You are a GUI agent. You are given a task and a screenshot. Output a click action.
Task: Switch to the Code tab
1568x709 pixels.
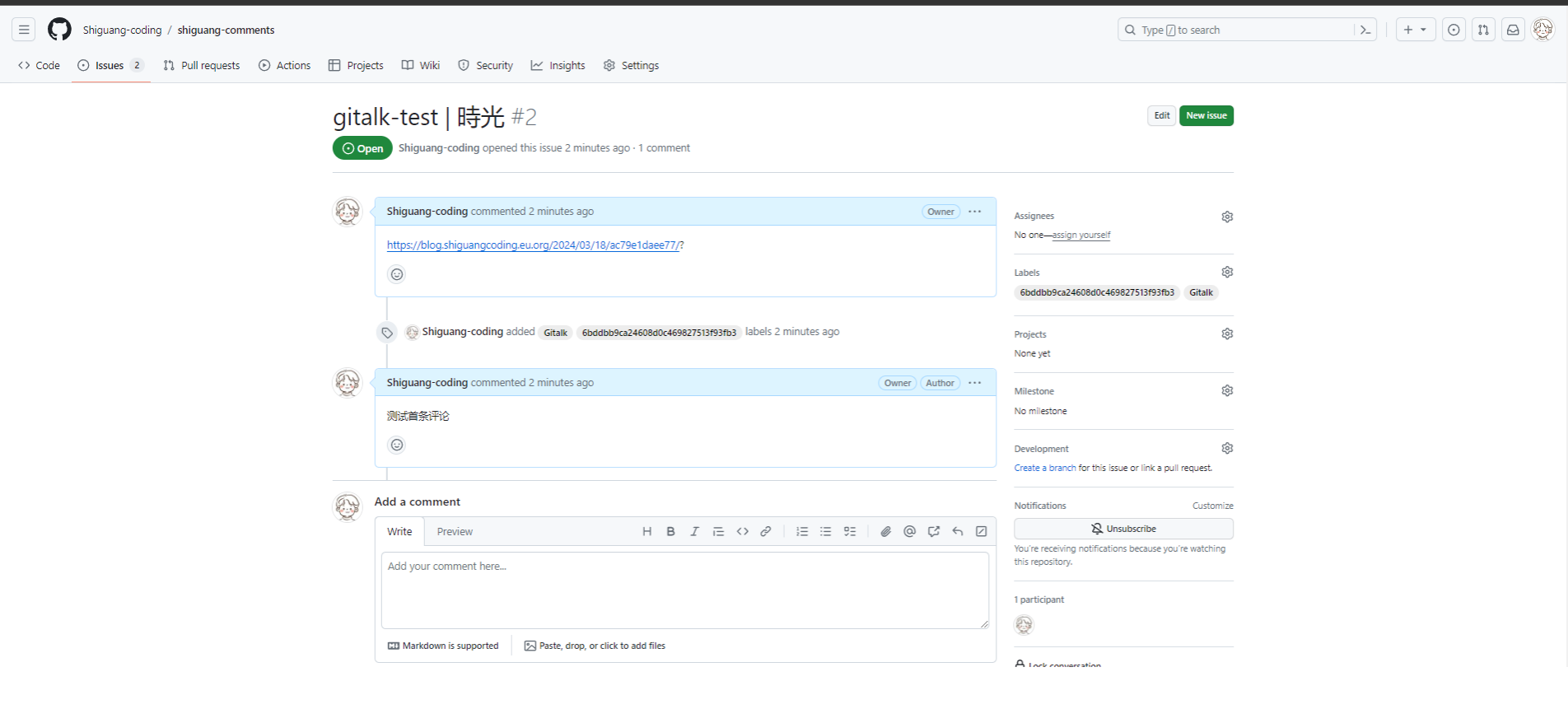coord(40,66)
